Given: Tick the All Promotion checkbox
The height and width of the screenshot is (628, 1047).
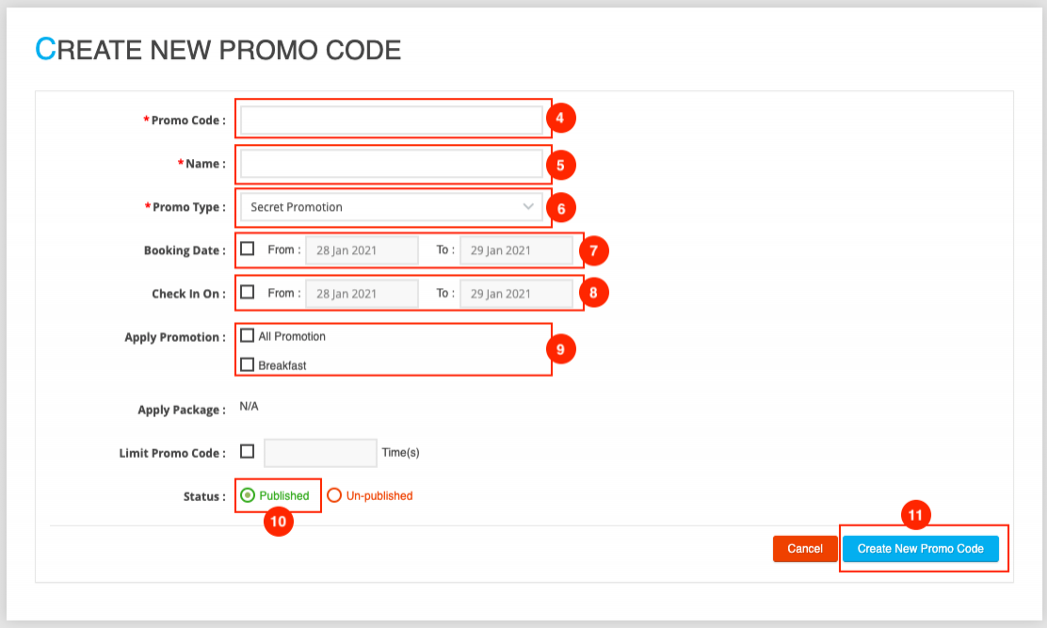Looking at the screenshot, I should pos(247,336).
